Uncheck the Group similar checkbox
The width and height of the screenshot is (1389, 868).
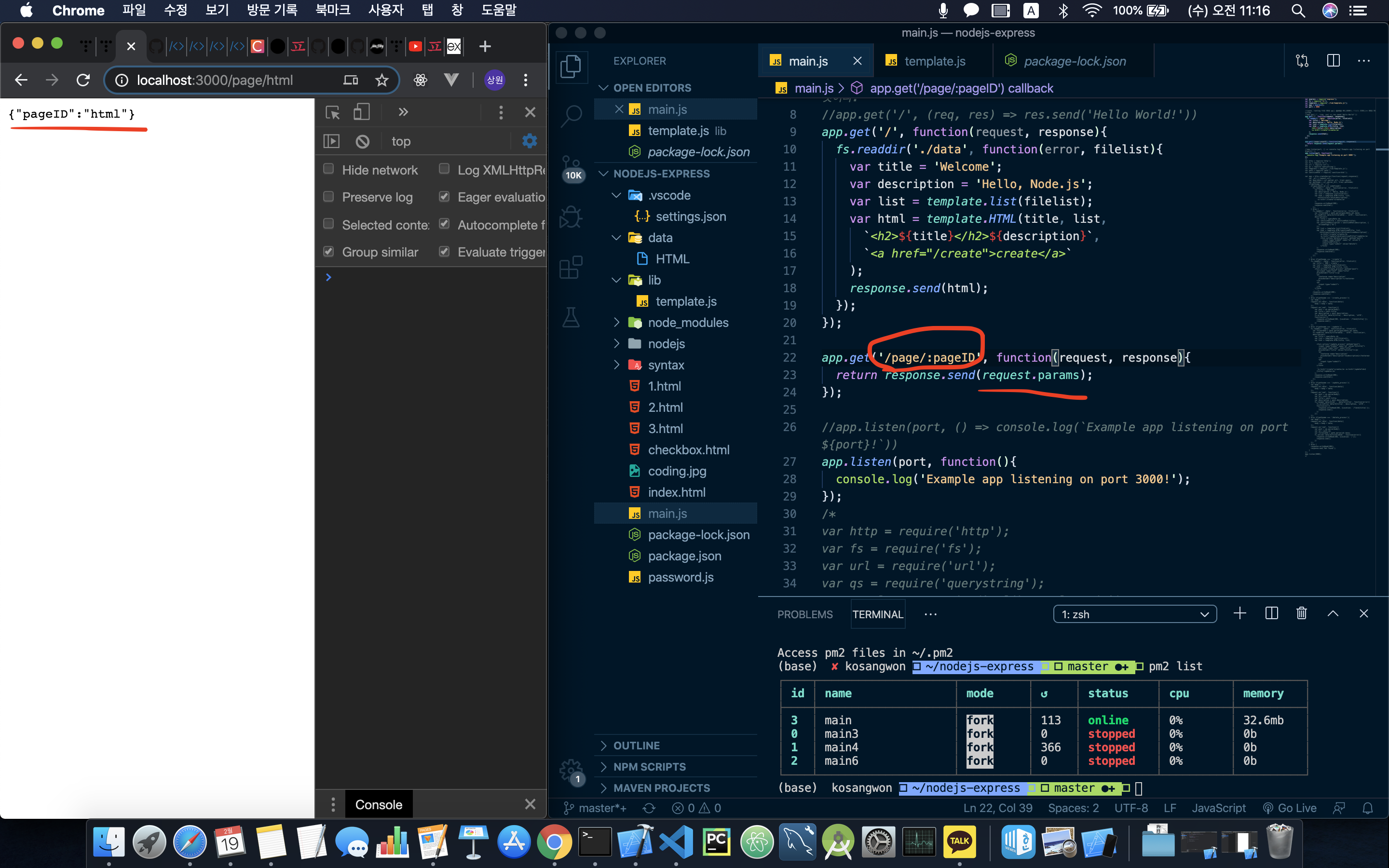(329, 251)
